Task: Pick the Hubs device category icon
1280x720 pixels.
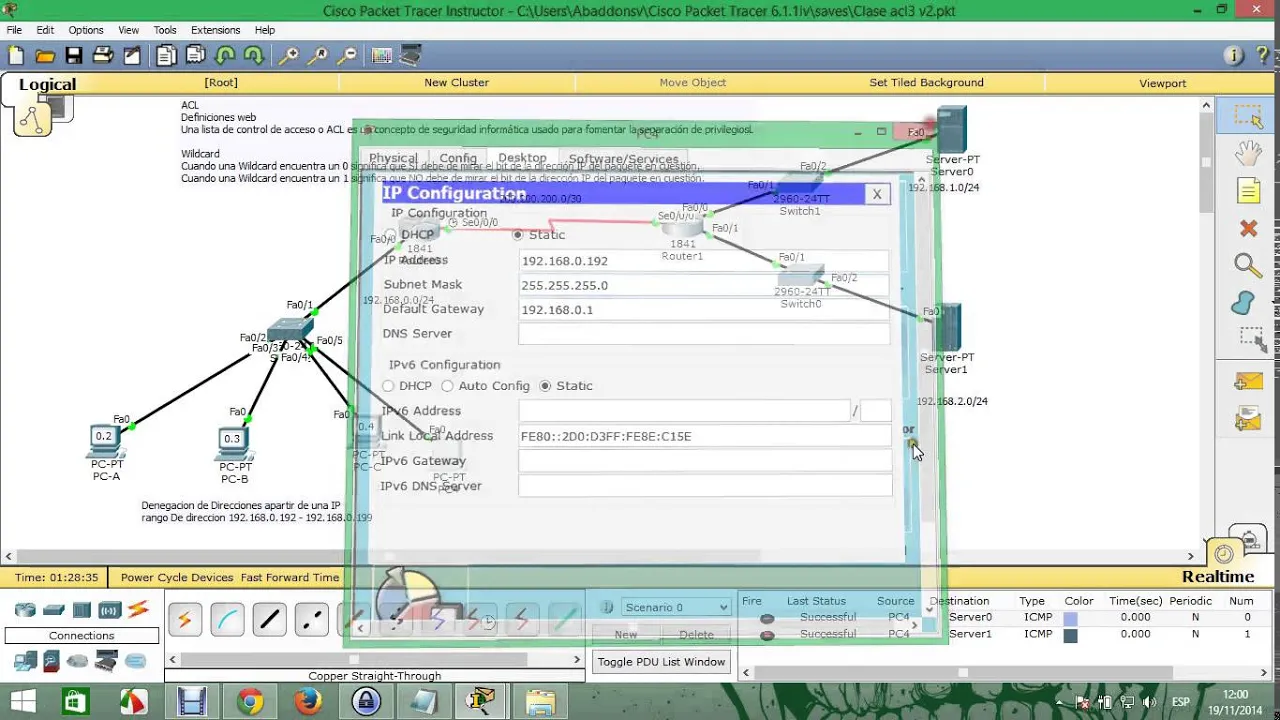Action: [82, 609]
